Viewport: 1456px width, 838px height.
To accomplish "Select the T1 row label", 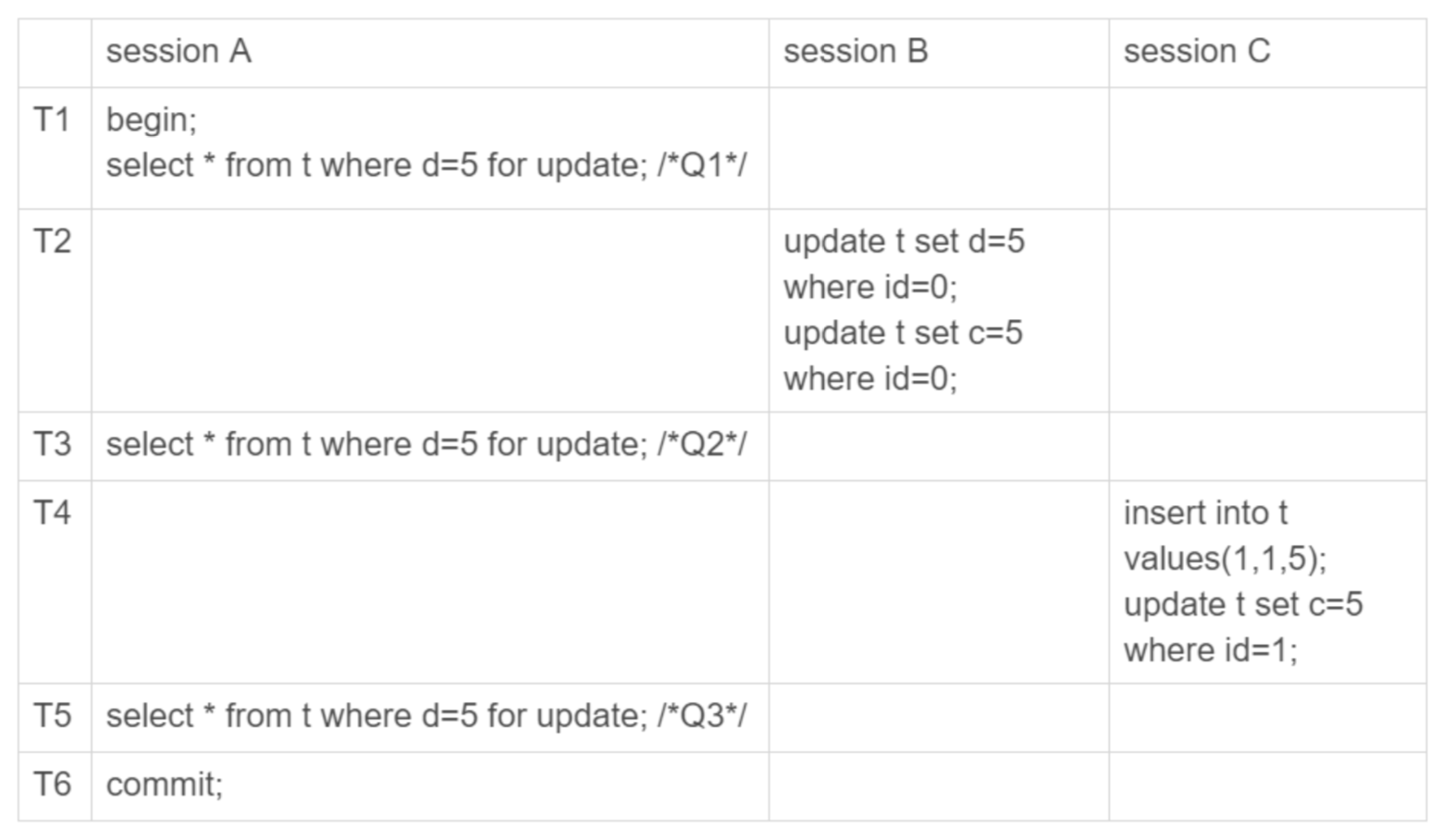I will point(52,120).
